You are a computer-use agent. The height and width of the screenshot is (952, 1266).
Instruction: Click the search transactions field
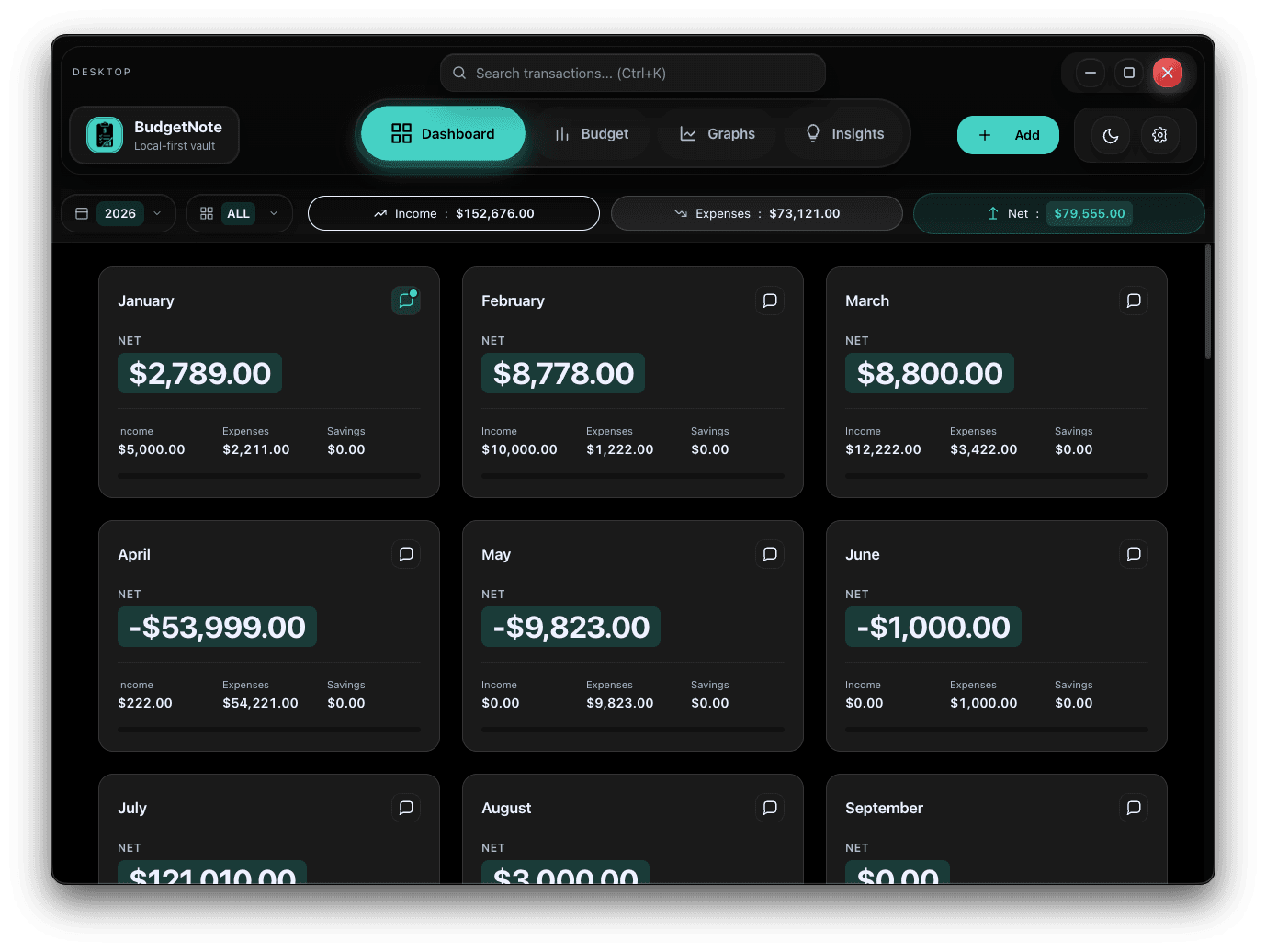coord(632,73)
